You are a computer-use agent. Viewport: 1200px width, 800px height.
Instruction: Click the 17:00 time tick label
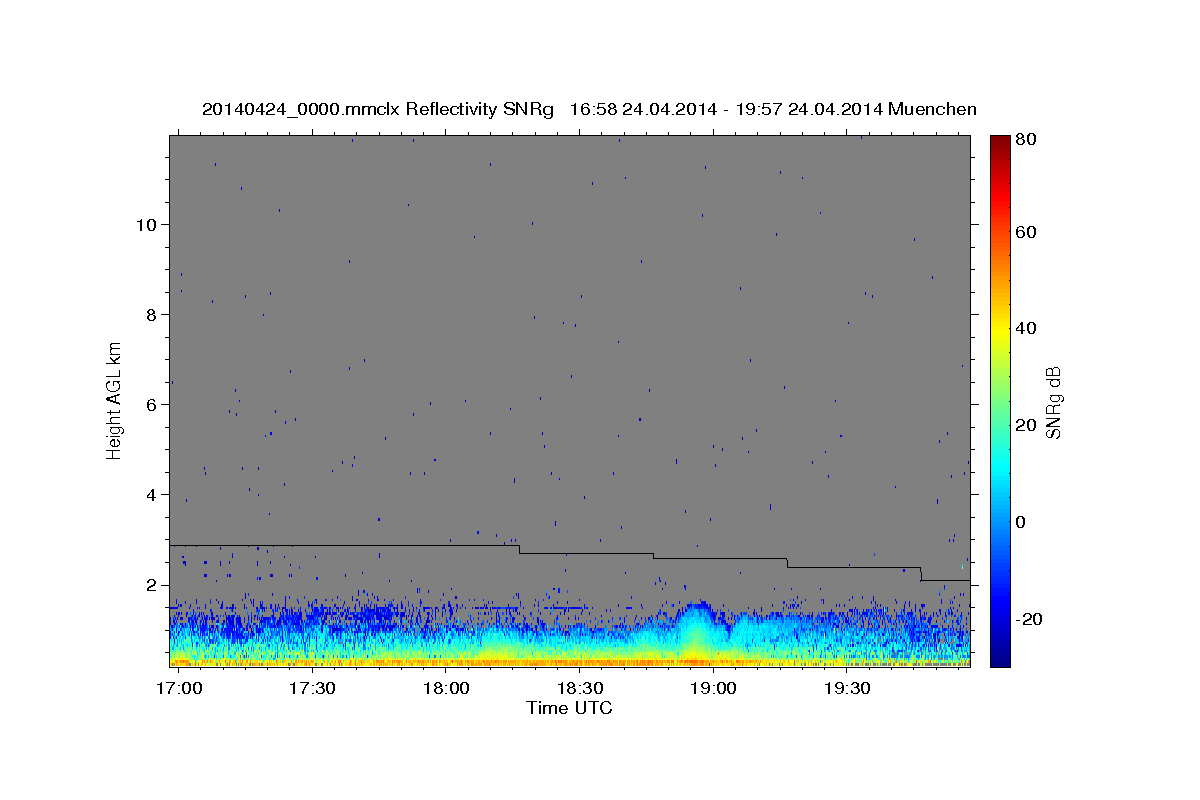tap(180, 689)
